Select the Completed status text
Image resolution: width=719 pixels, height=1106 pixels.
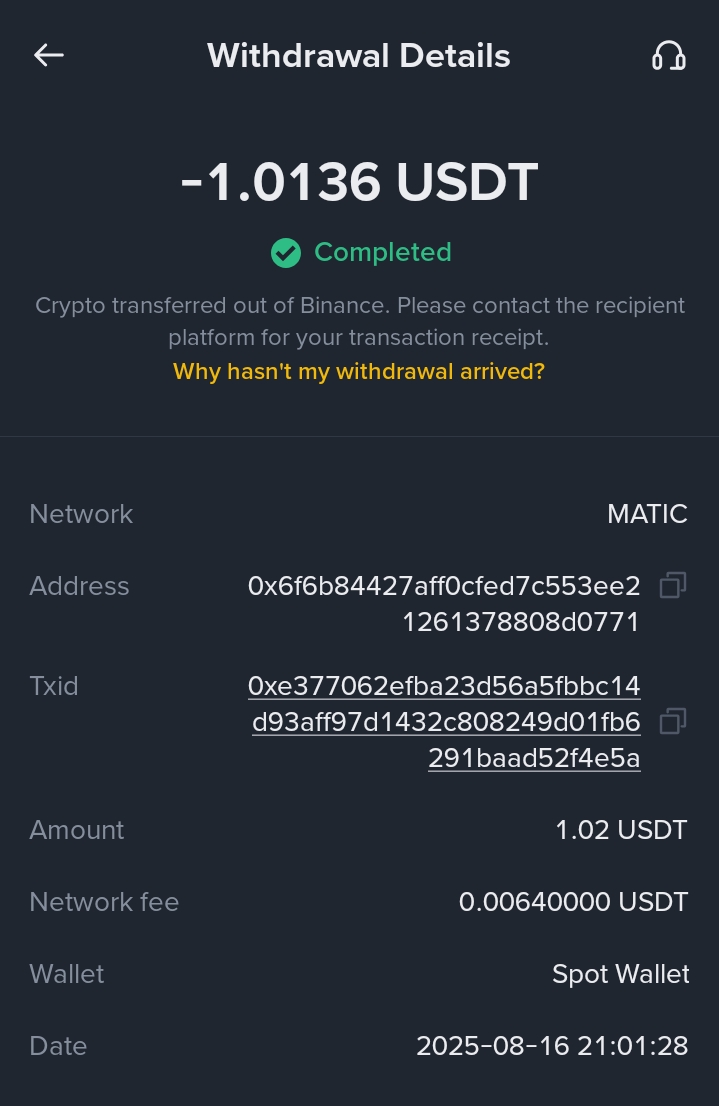coord(383,252)
